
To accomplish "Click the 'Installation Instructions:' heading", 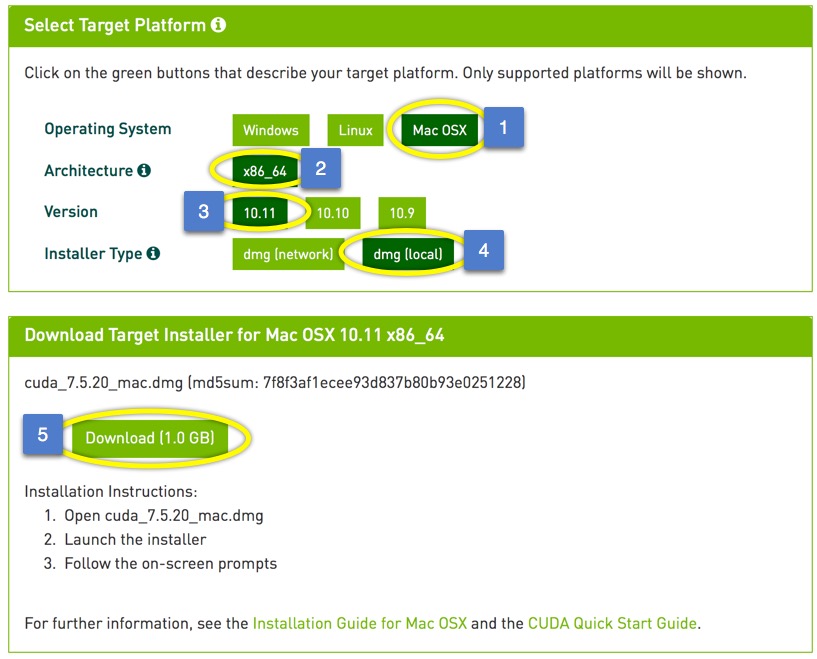I will point(111,491).
